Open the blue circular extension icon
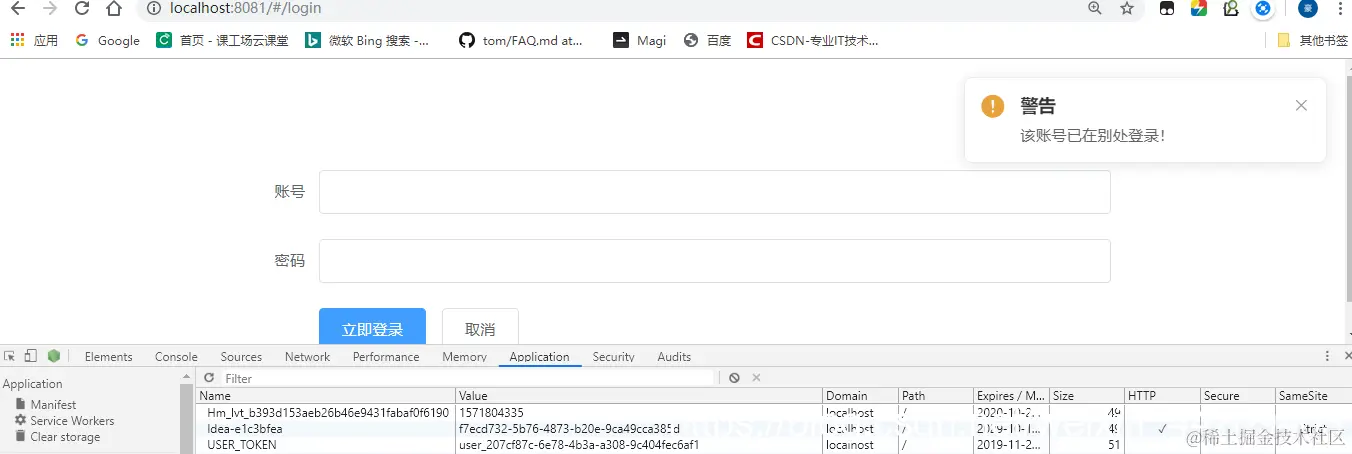 pos(1264,9)
